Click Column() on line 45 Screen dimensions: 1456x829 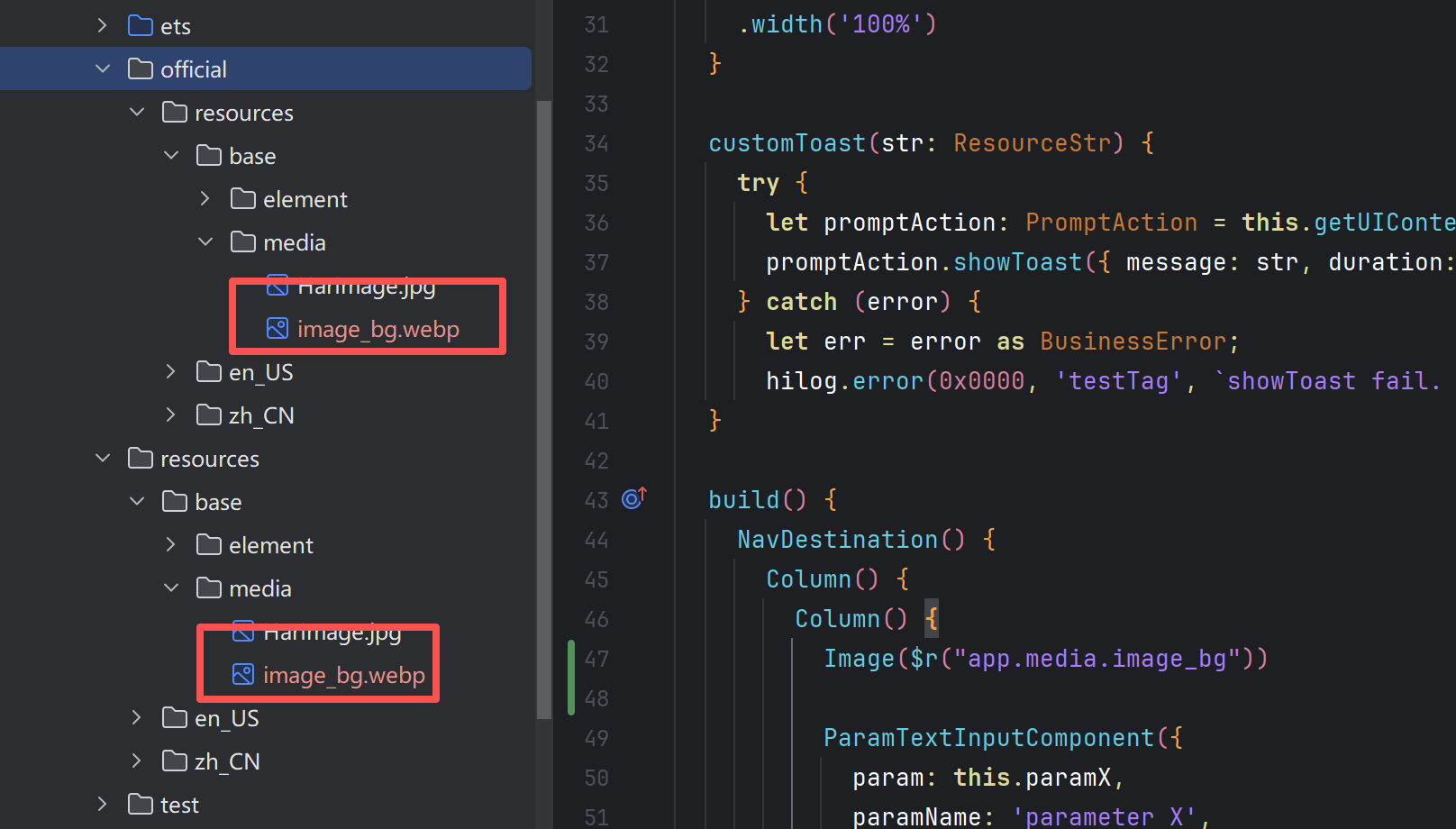(x=823, y=579)
